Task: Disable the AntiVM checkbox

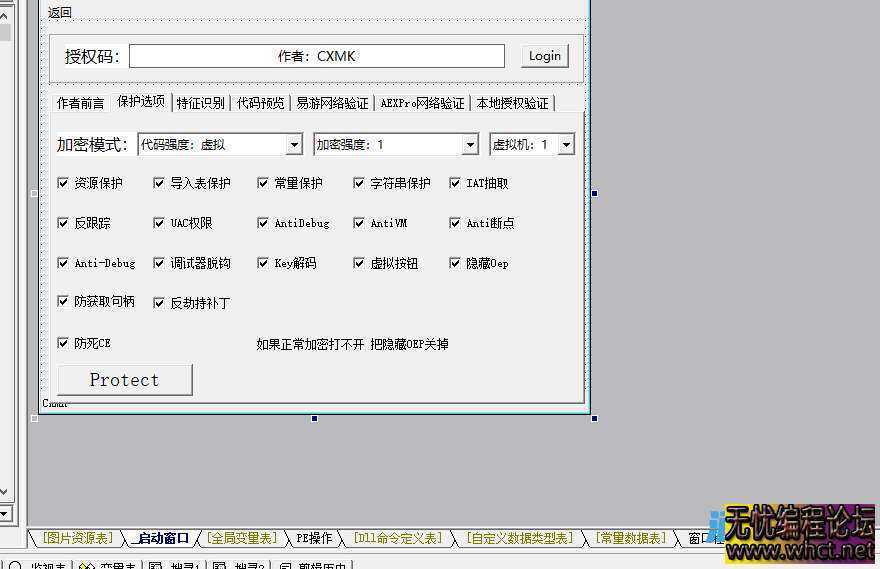Action: click(x=359, y=223)
